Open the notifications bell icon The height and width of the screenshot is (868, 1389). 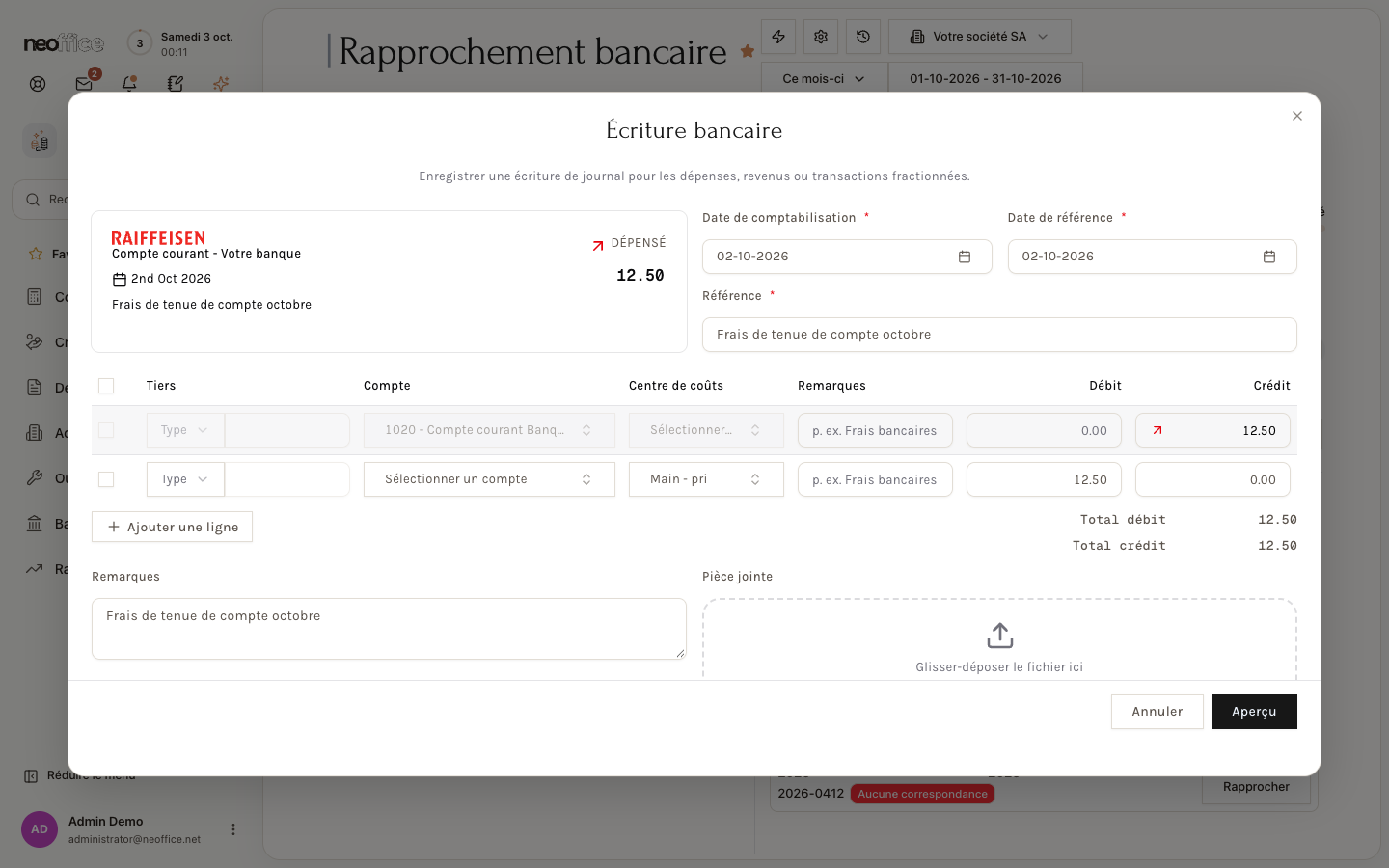[129, 84]
